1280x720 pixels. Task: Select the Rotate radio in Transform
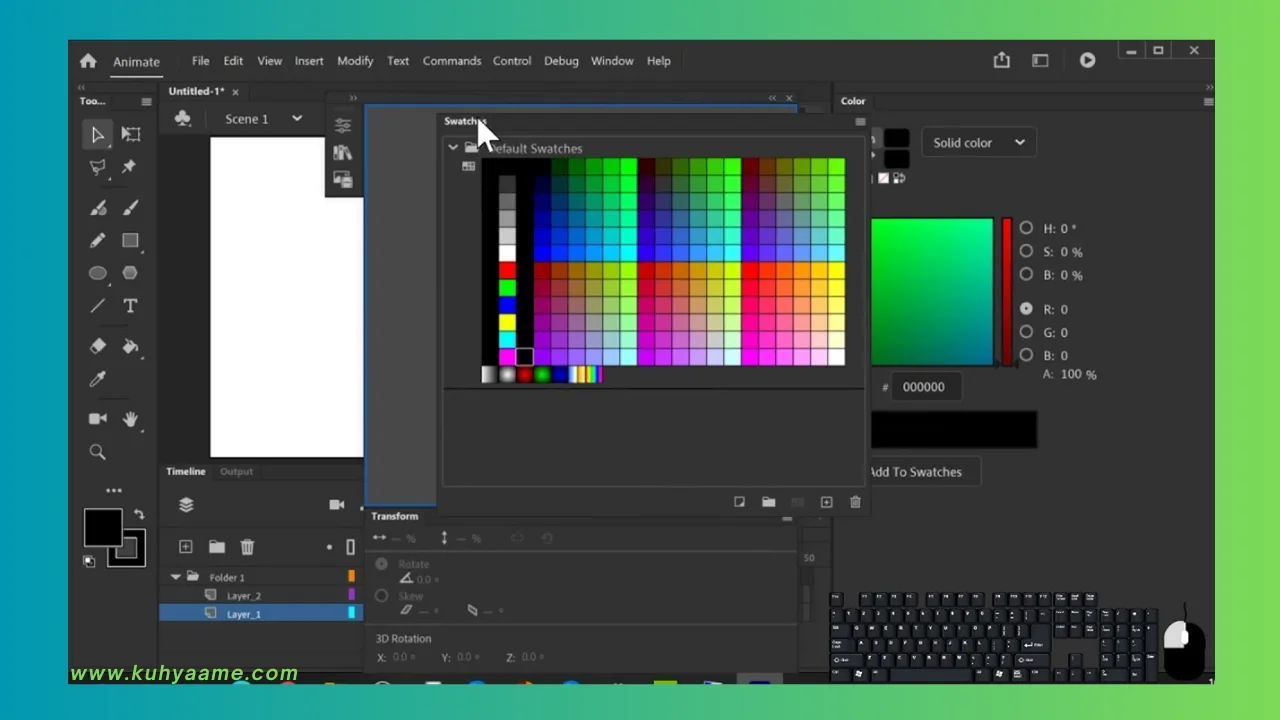(x=381, y=564)
